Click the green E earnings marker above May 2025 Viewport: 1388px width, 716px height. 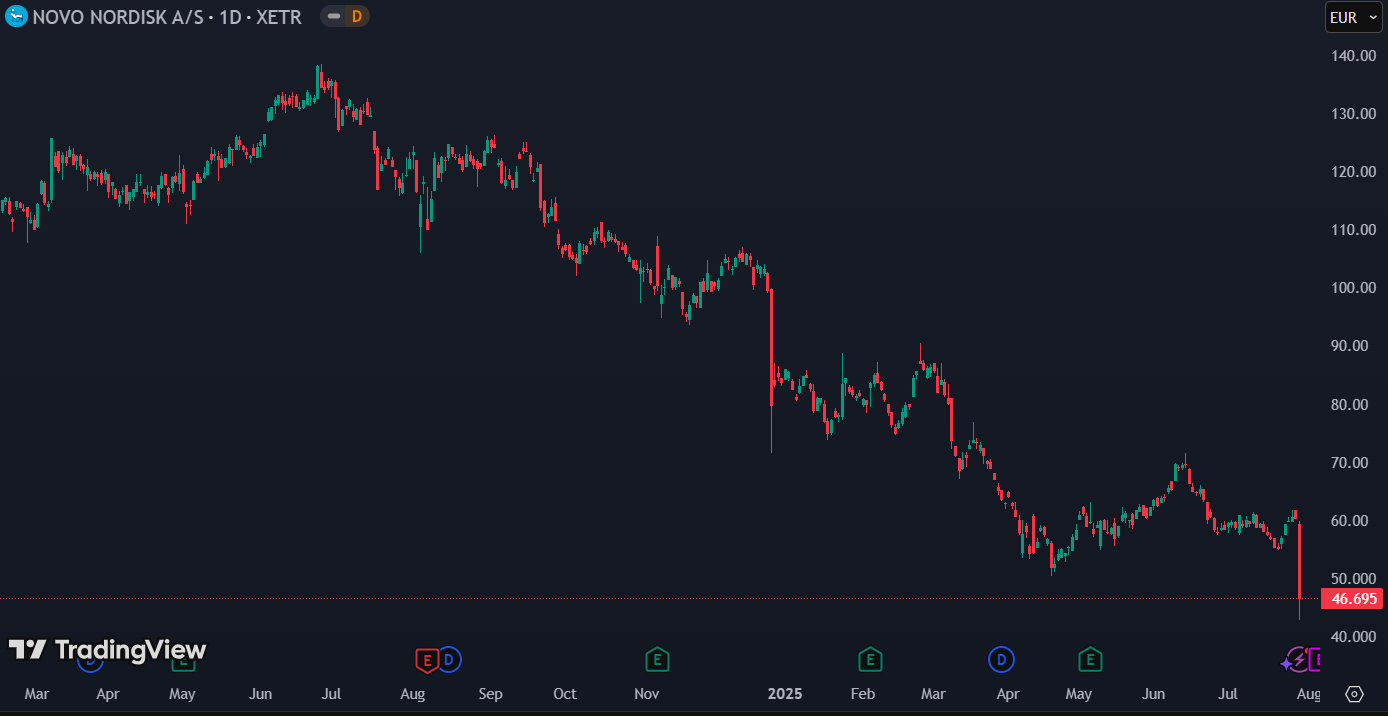(x=1090, y=659)
